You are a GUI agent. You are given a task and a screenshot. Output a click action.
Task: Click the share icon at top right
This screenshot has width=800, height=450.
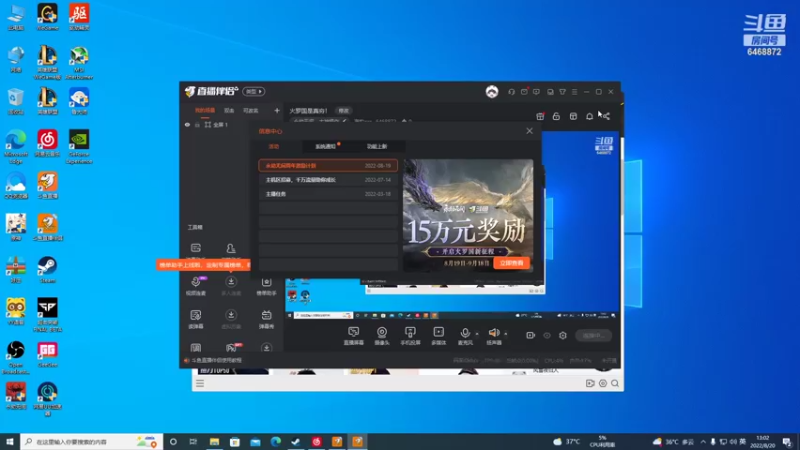click(x=606, y=116)
